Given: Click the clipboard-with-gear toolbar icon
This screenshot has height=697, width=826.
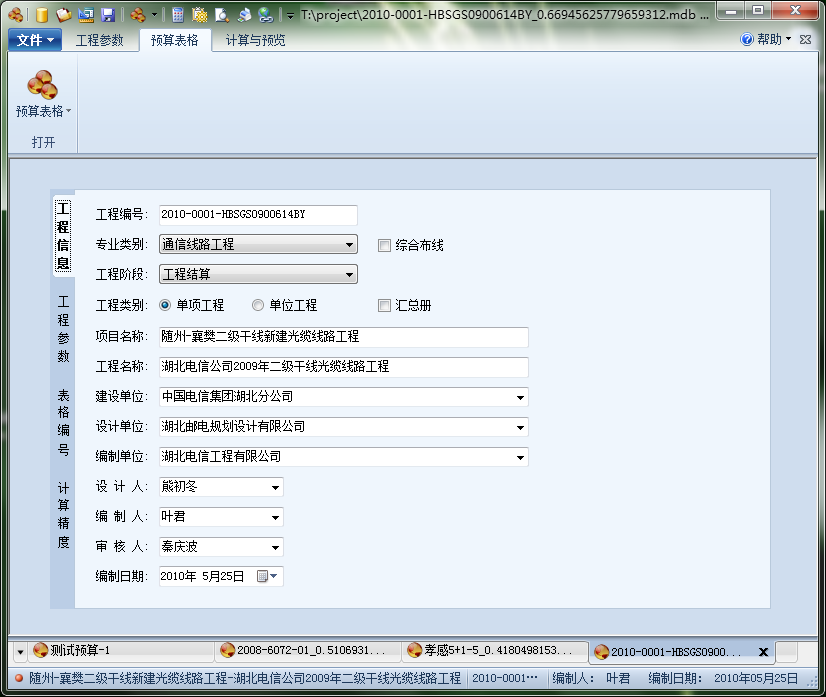Looking at the screenshot, I should 197,13.
